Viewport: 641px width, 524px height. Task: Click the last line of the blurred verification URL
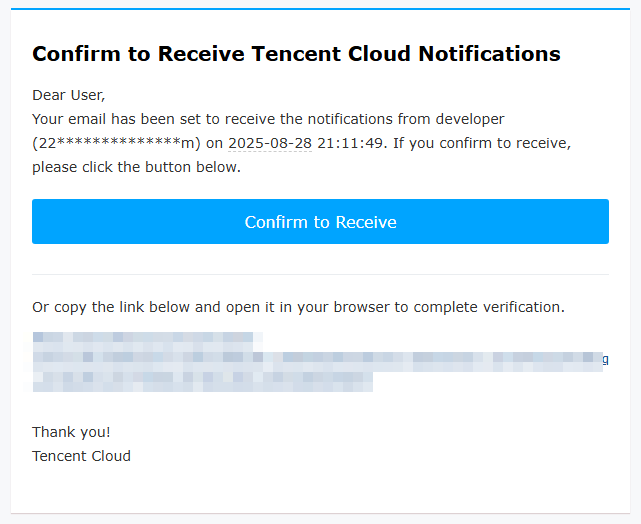click(x=202, y=380)
